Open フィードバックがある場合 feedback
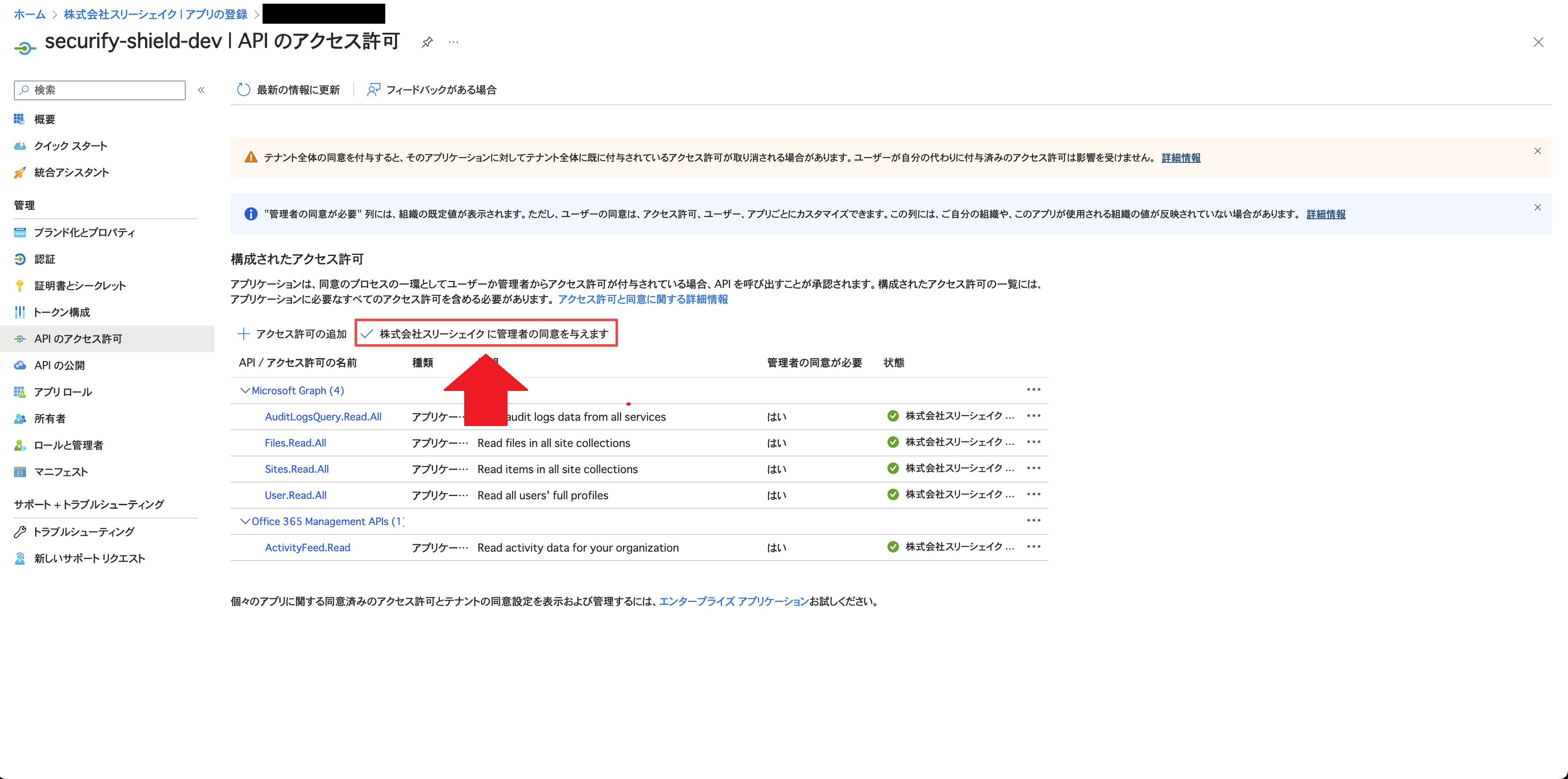The height and width of the screenshot is (779, 1568). point(431,90)
